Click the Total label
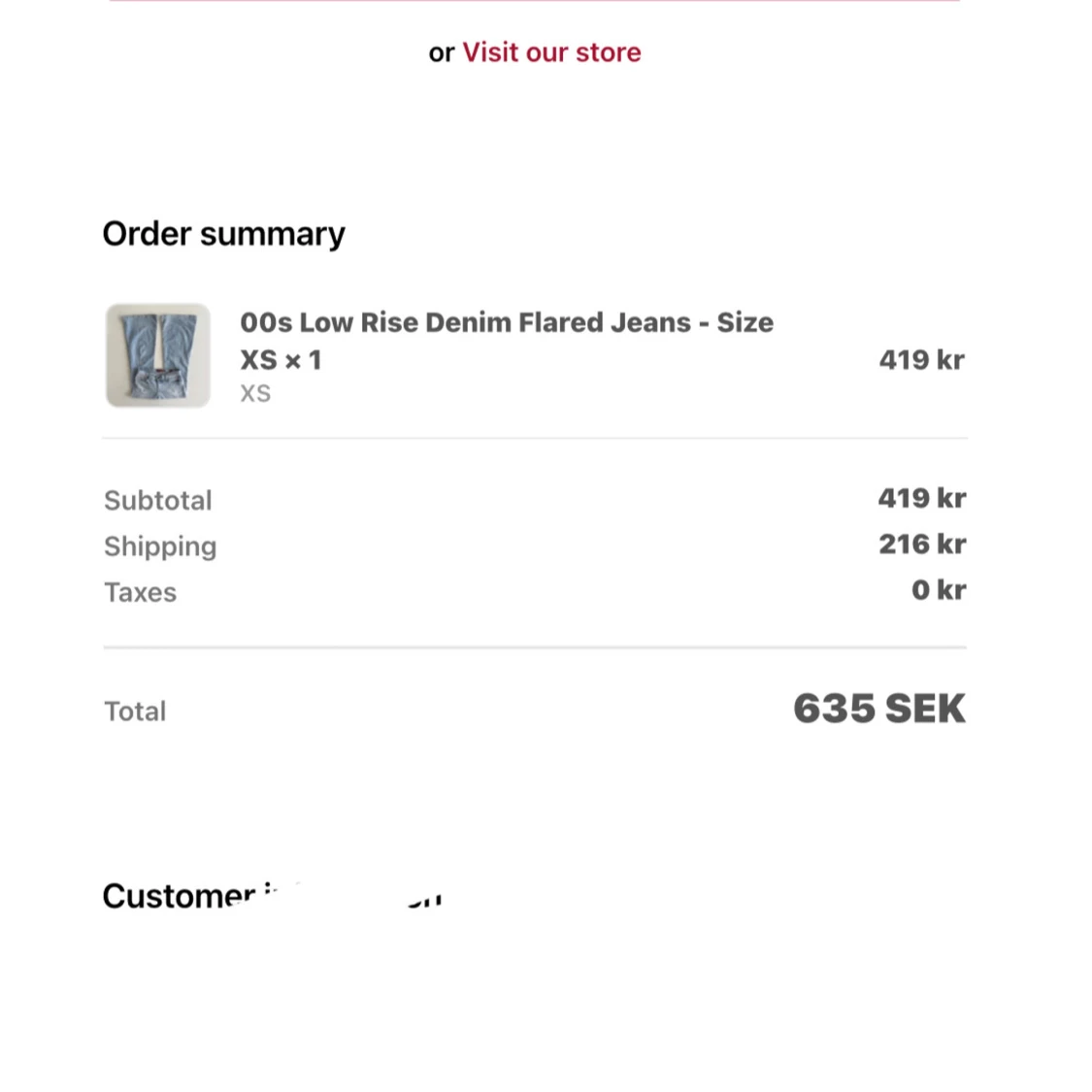The height and width of the screenshot is (1092, 1092). click(x=135, y=711)
